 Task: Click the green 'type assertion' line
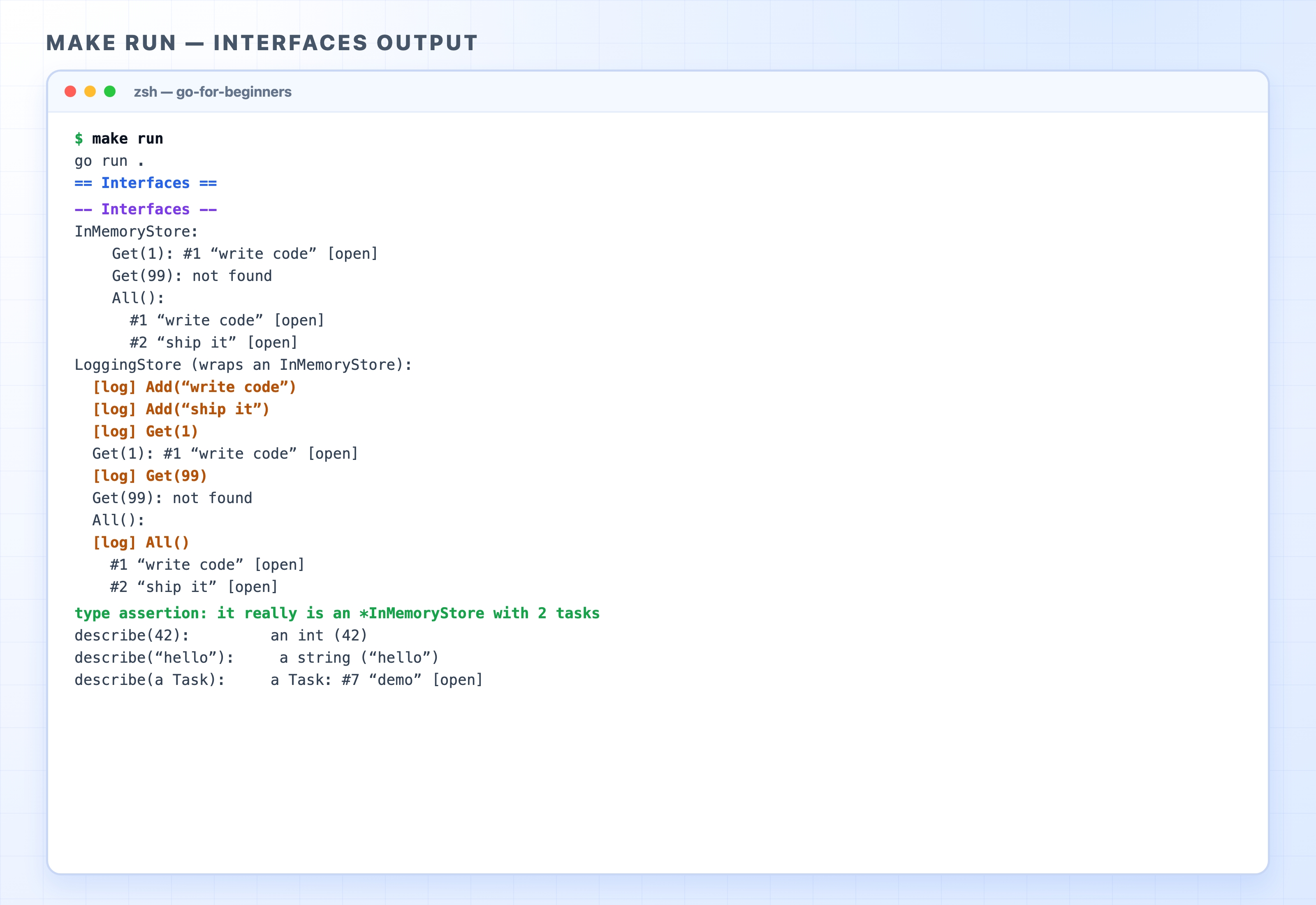337,613
